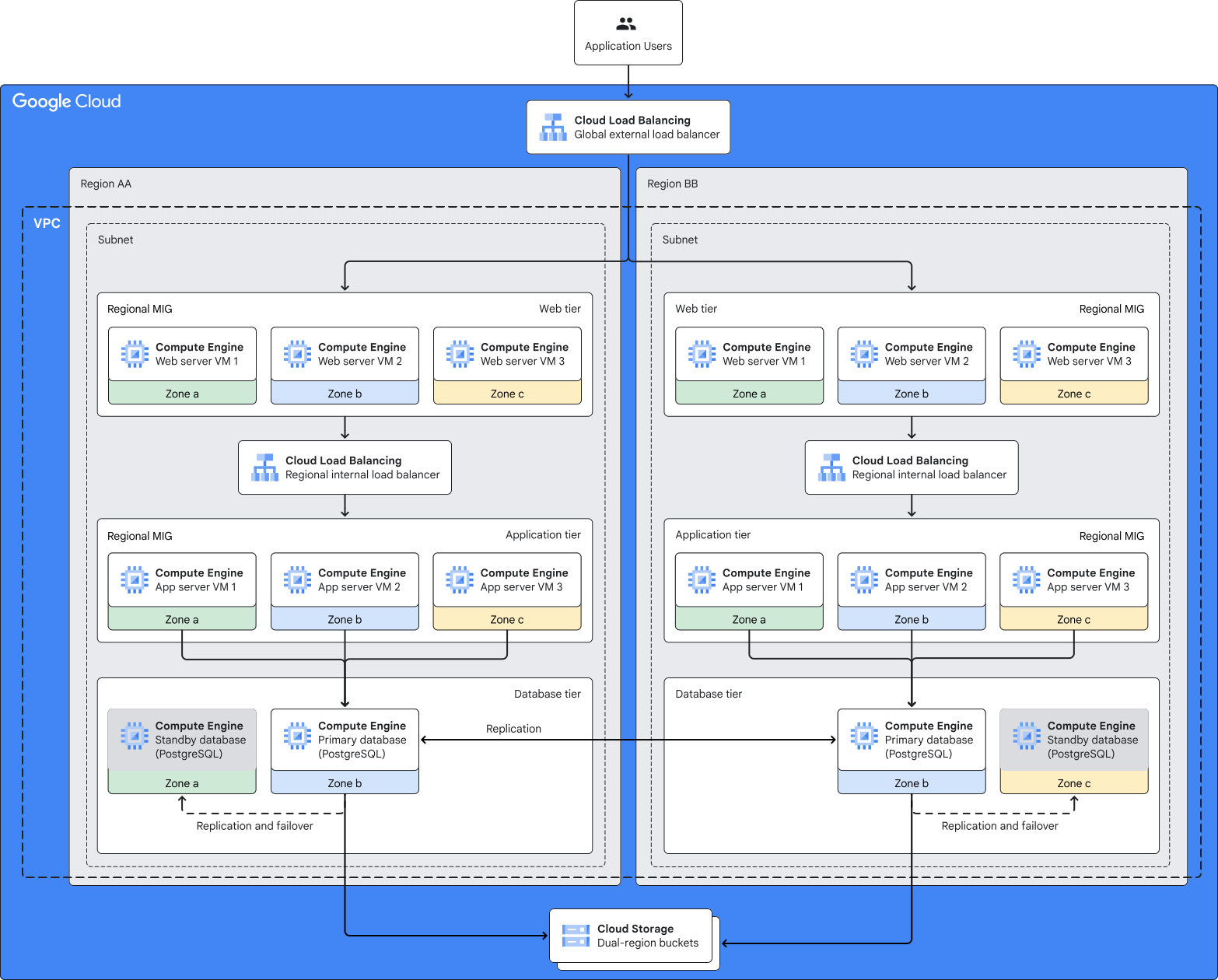The image size is (1218, 980).
Task: Click the Cloud Storage buckets icon
Action: (576, 936)
